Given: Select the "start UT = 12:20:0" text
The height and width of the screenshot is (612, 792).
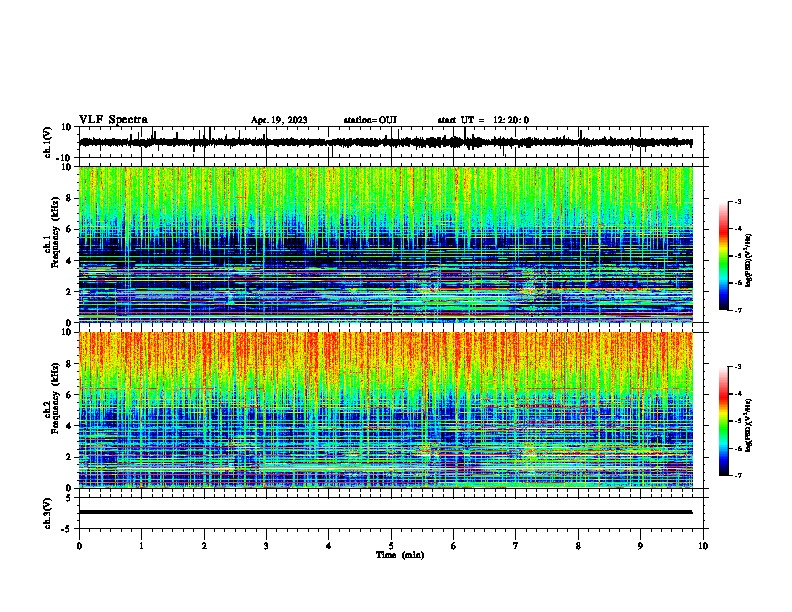Looking at the screenshot, I should [483, 120].
